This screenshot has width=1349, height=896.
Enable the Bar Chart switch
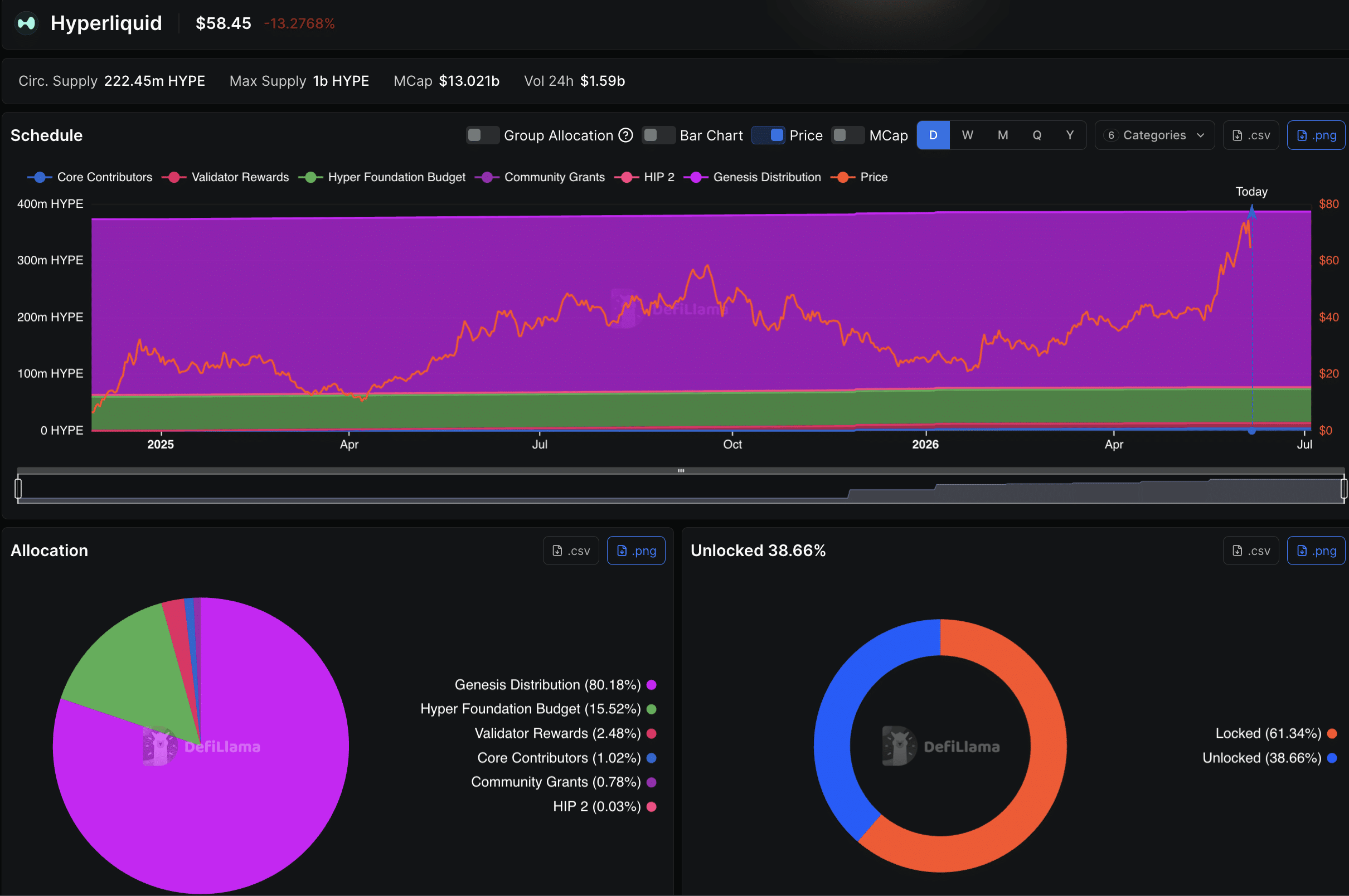pyautogui.click(x=658, y=135)
